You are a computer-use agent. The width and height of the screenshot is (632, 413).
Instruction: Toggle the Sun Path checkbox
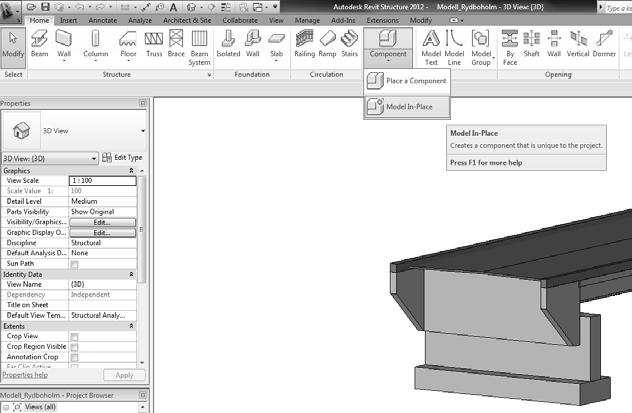pyautogui.click(x=75, y=264)
